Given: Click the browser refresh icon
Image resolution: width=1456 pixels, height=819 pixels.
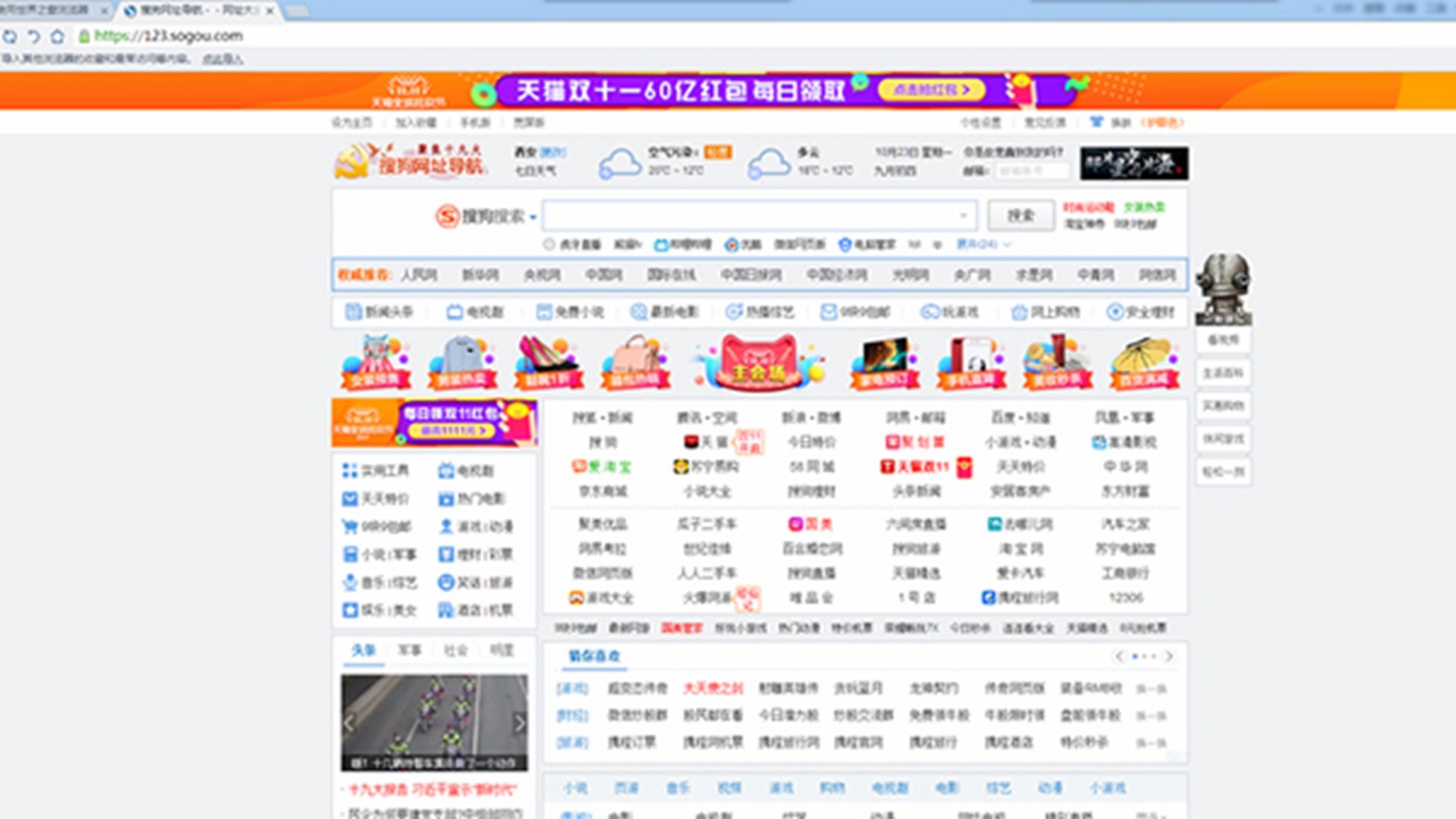Looking at the screenshot, I should point(10,36).
